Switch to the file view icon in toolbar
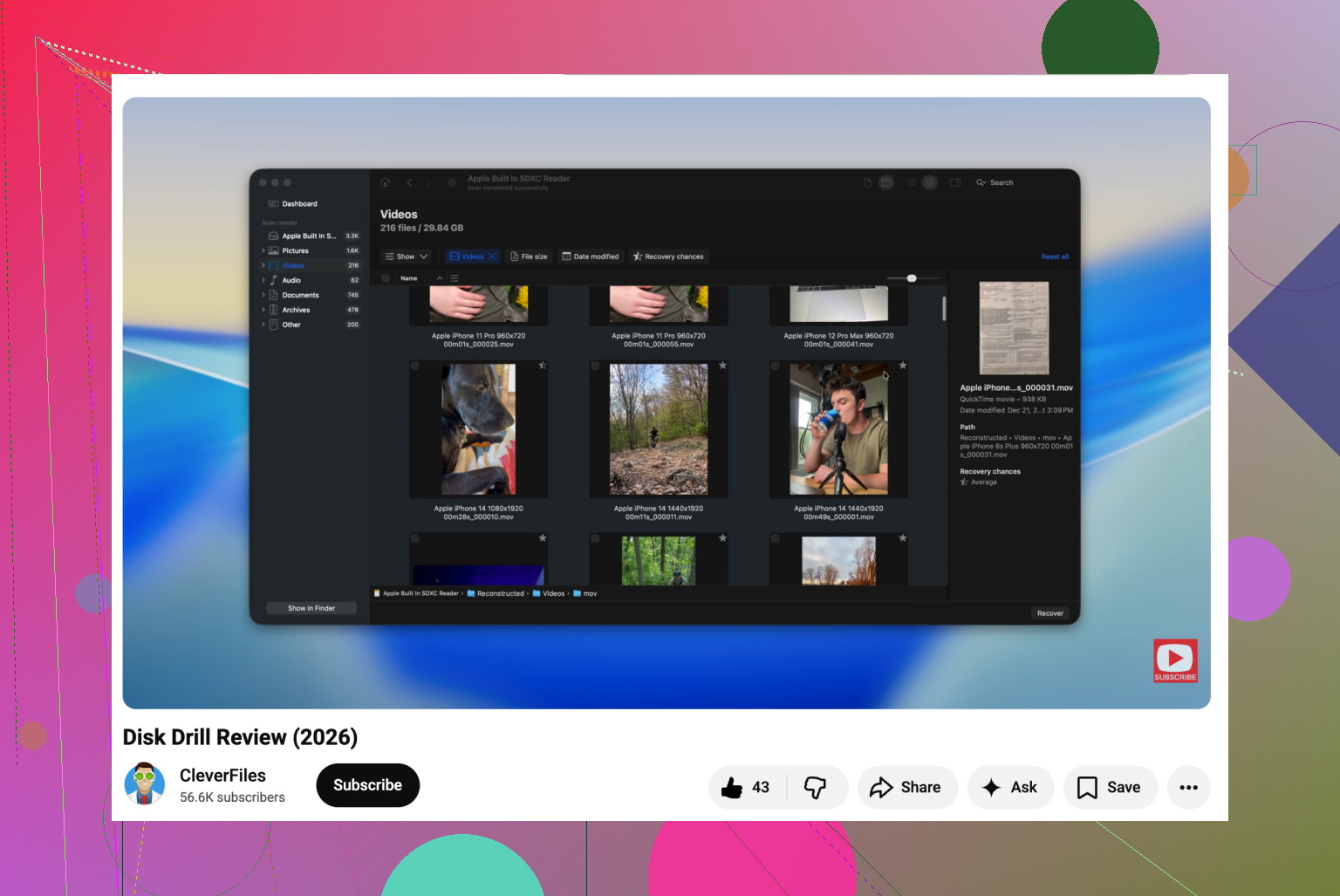The width and height of the screenshot is (1340, 896). (868, 182)
